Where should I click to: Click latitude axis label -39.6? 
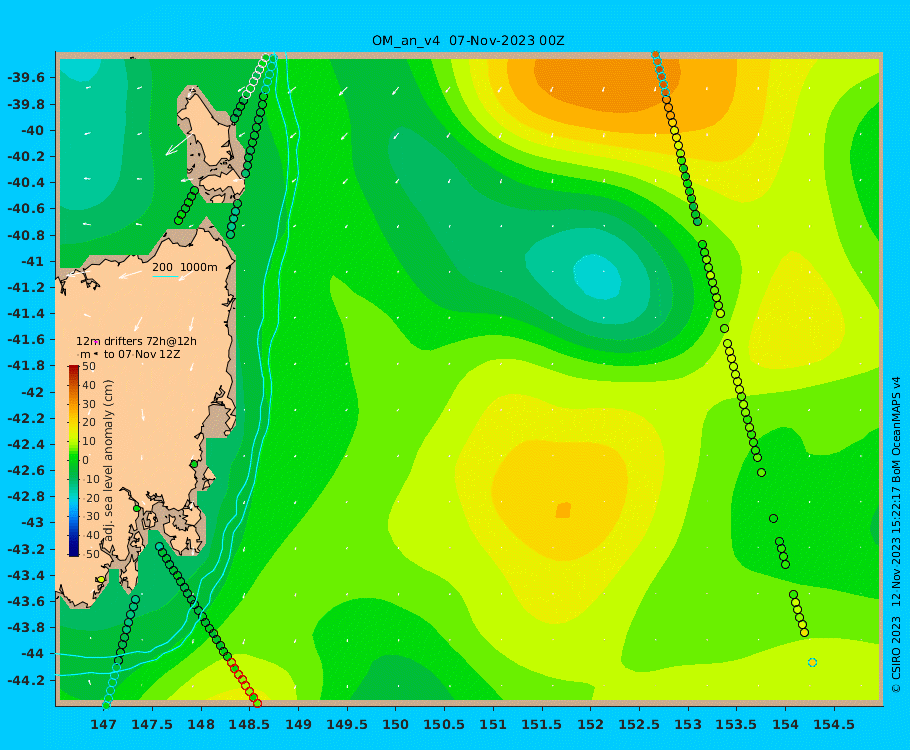[25, 78]
